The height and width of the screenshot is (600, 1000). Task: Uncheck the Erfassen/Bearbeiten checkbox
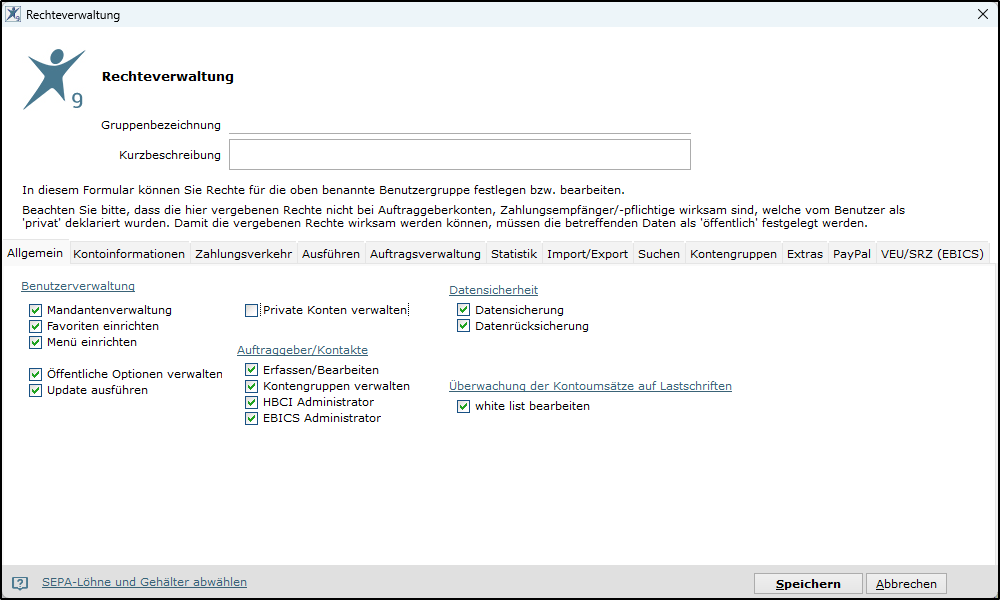pos(252,370)
